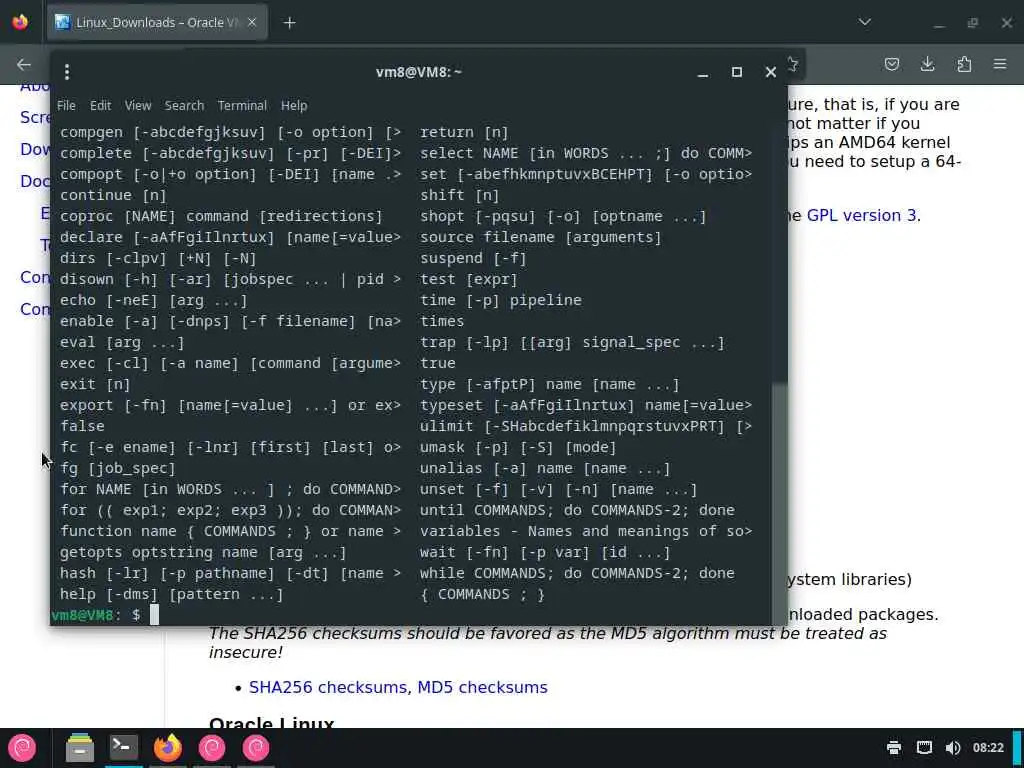The image size is (1024, 768).
Task: Click the first Debian swirl taskbar app
Action: click(x=212, y=748)
